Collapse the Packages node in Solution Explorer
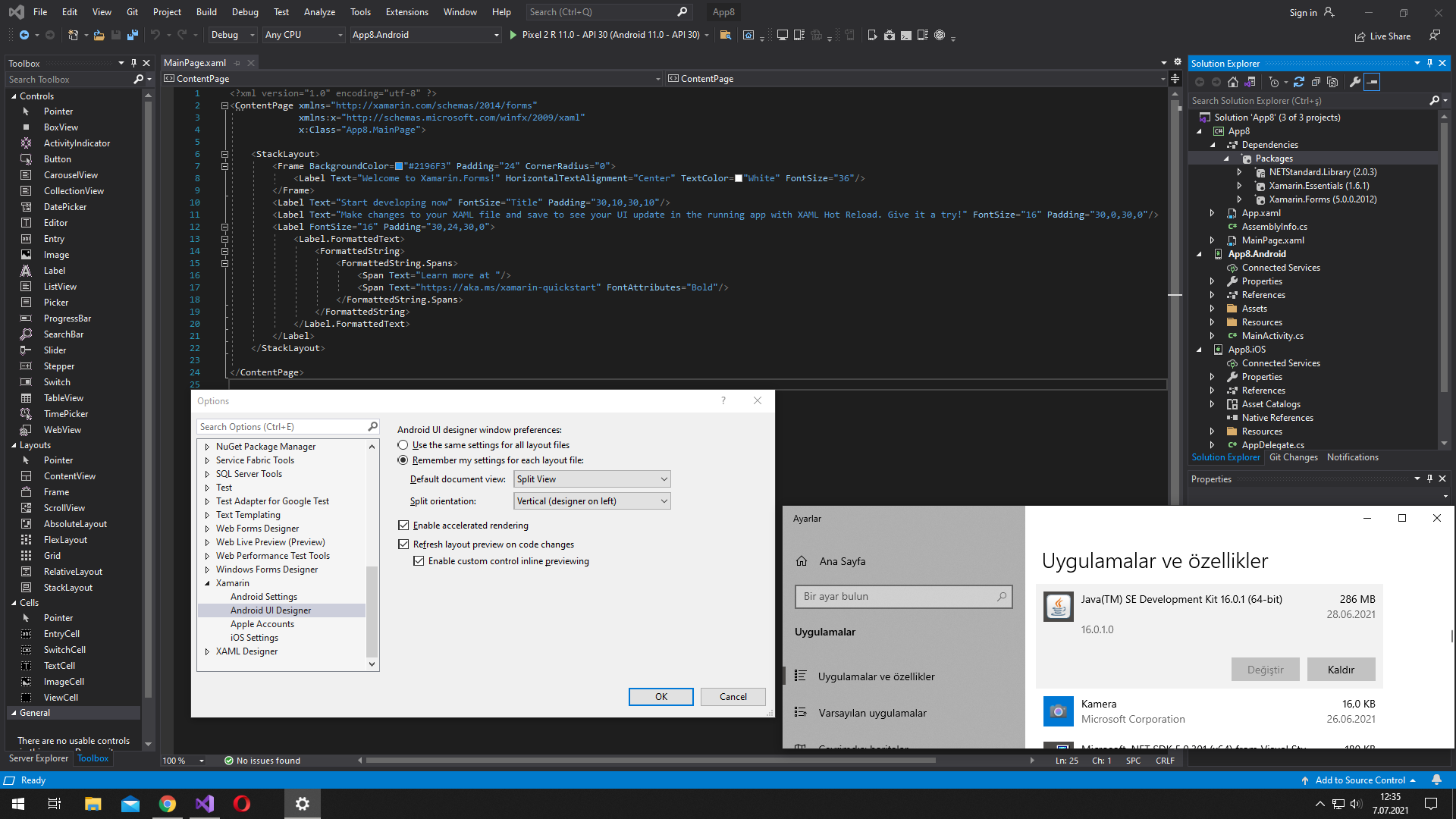Screen dimensions: 1456x819 click(x=1226, y=158)
